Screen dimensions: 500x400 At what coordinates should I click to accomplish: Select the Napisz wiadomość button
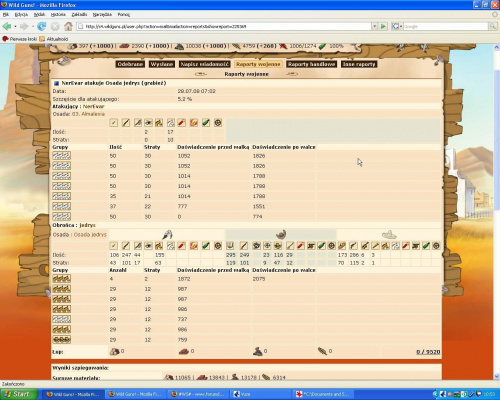point(205,64)
